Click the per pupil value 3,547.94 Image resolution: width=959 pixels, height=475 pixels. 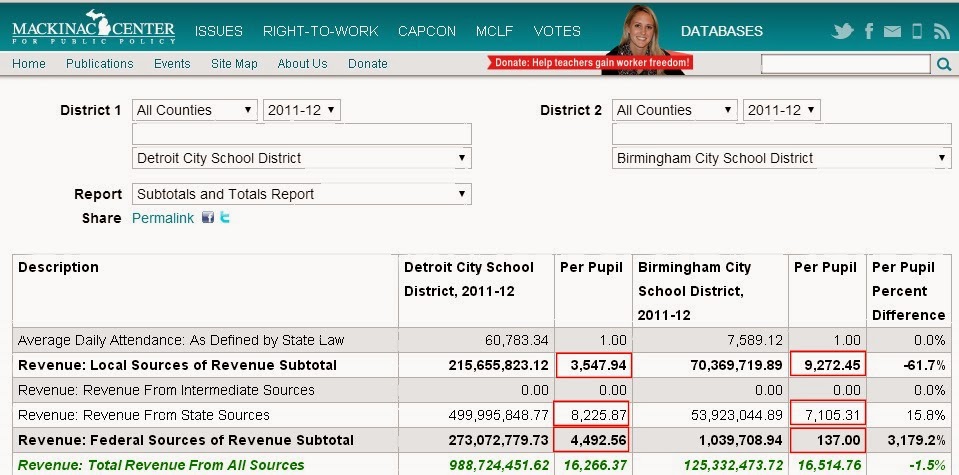[599, 366]
